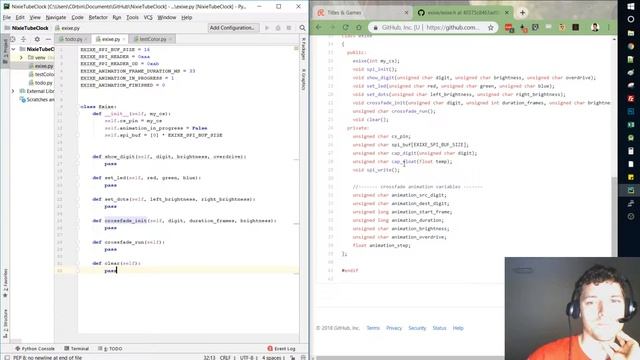Expand External Libraries in project tree
The image size is (640, 360).
coord(13,91)
